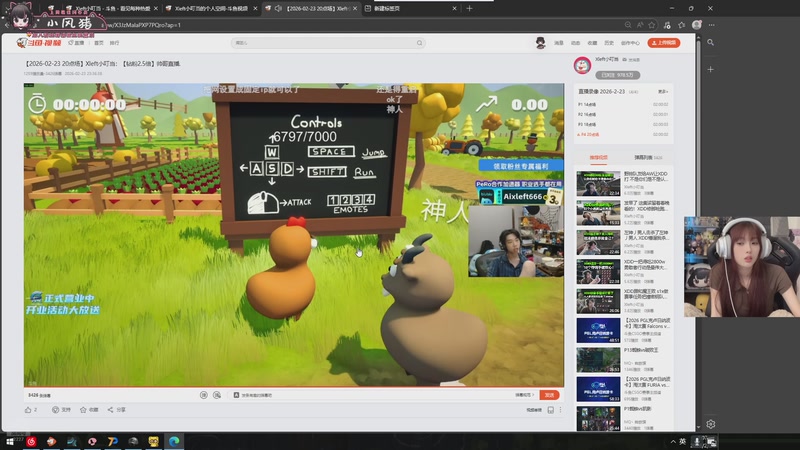Viewport: 800px width, 450px height.
Task: Click the like thumbs-up icon below video
Action: click(x=28, y=410)
